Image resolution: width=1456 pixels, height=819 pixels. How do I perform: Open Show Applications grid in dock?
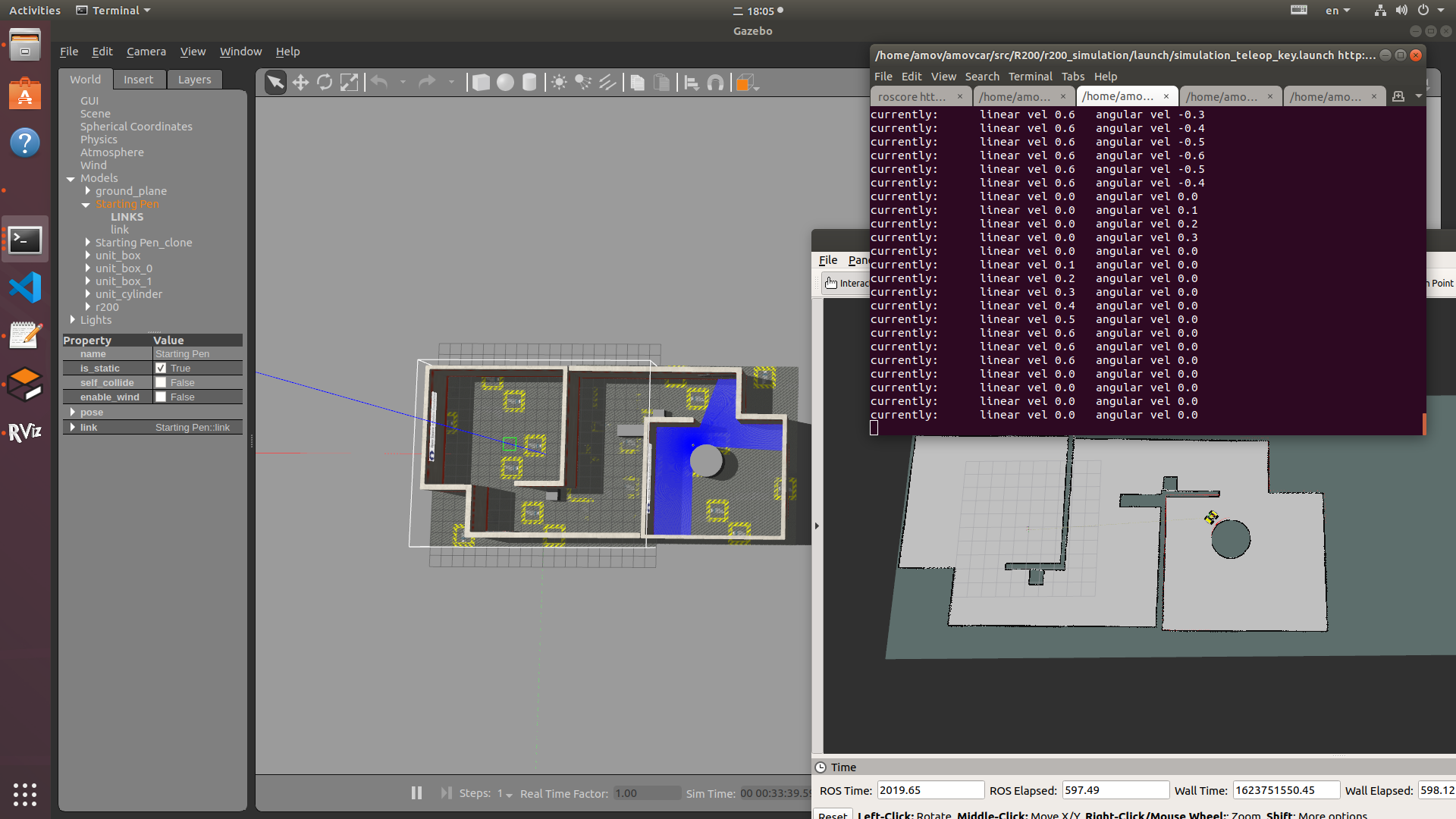25,794
